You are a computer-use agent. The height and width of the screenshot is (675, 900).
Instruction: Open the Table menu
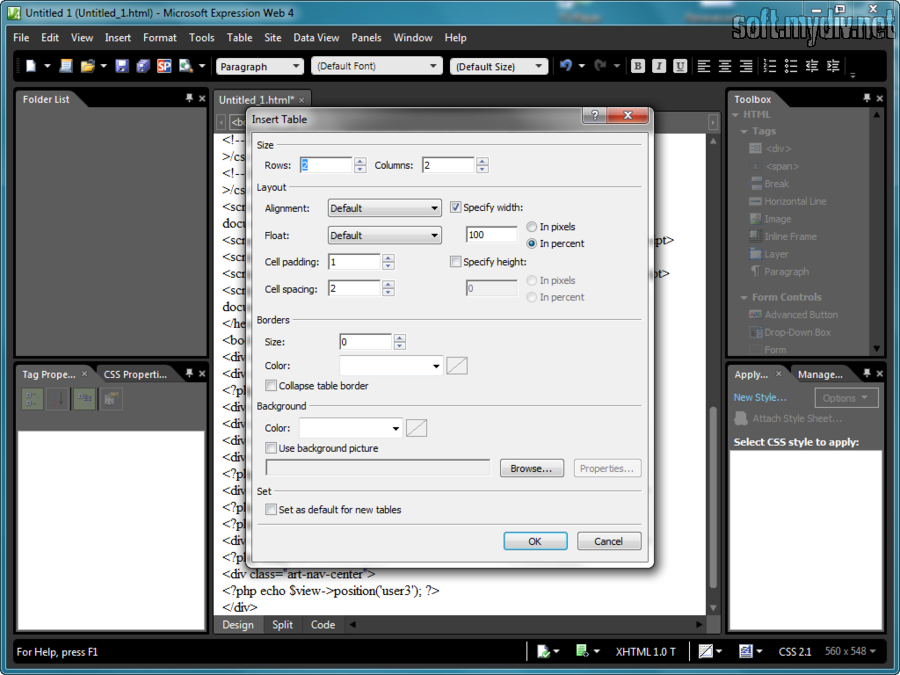[x=239, y=38]
